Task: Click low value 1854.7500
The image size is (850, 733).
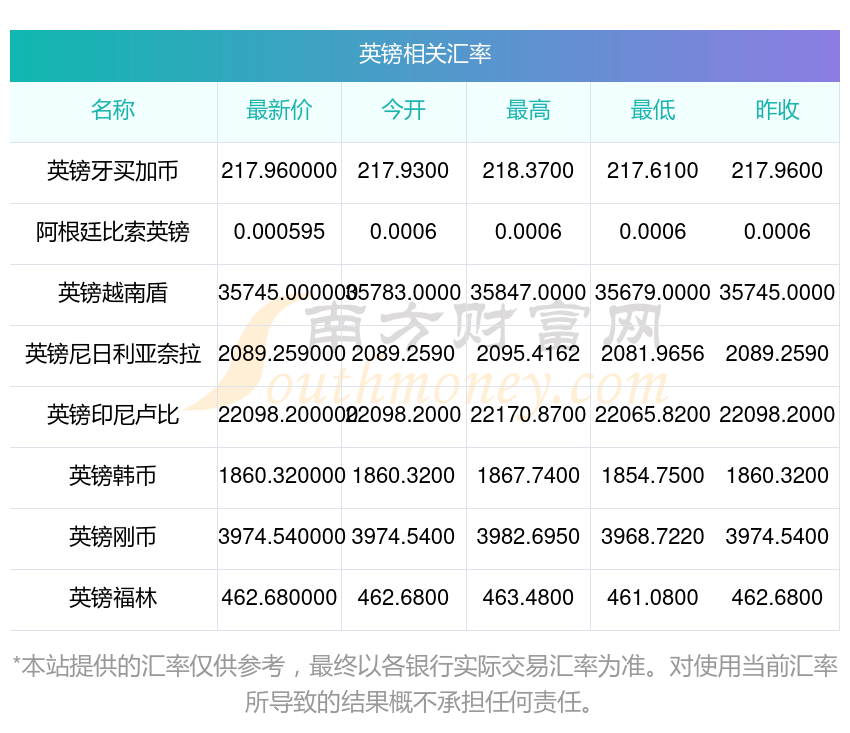Action: click(x=653, y=476)
